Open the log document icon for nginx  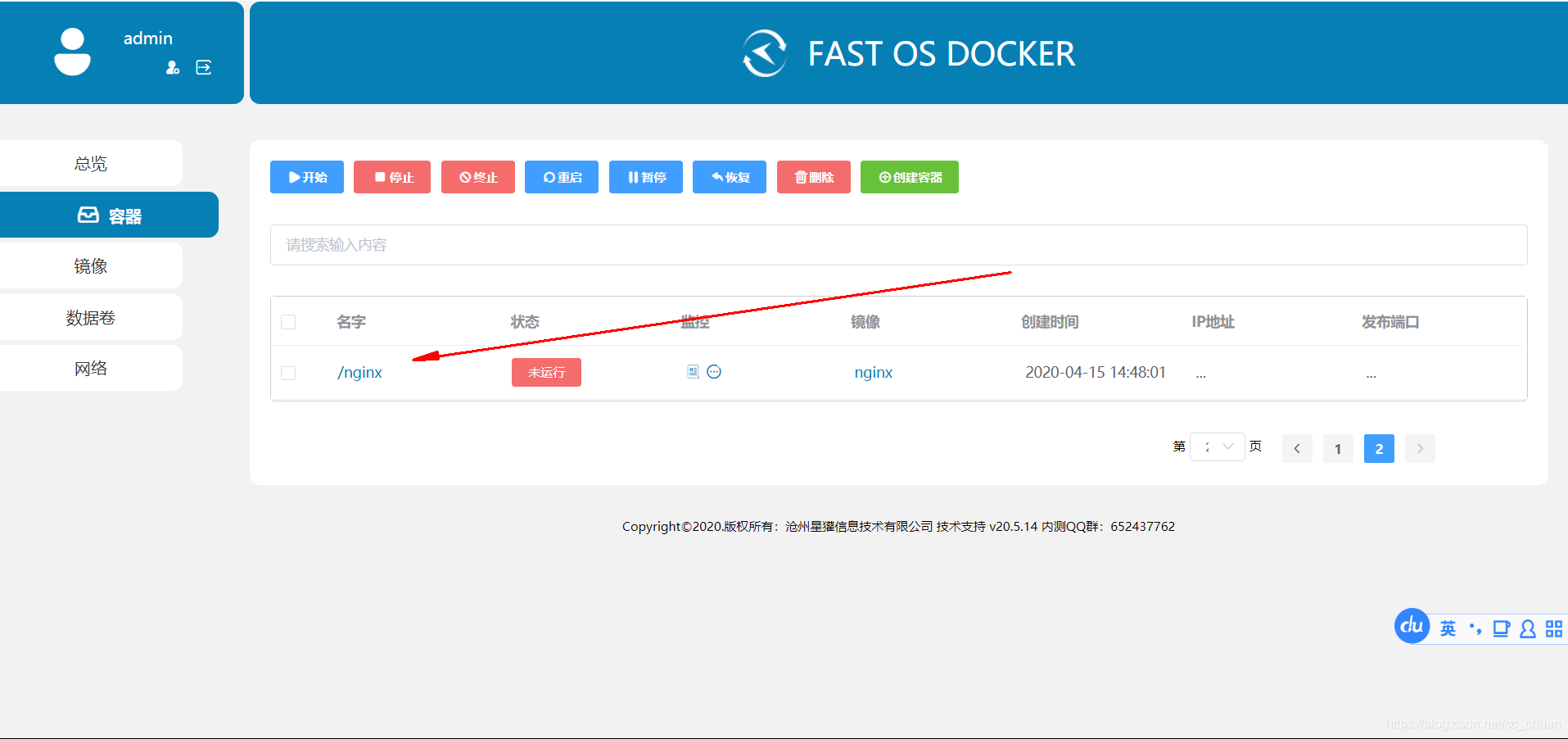(x=693, y=372)
